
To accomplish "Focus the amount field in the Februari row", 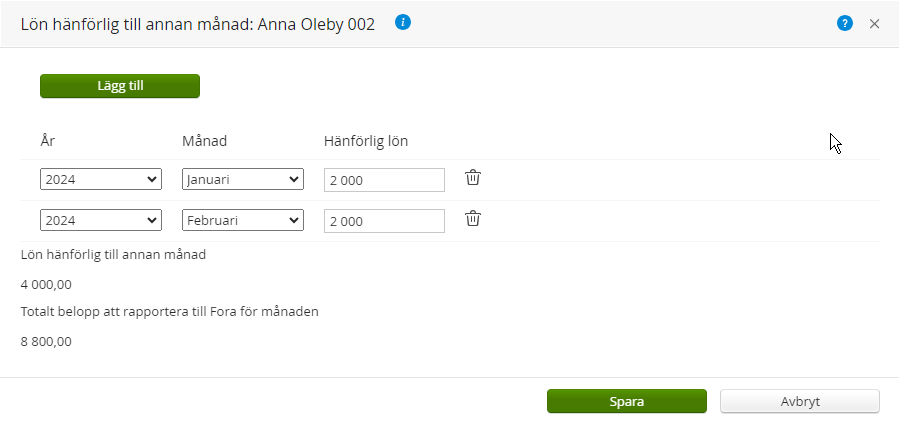I will [384, 221].
